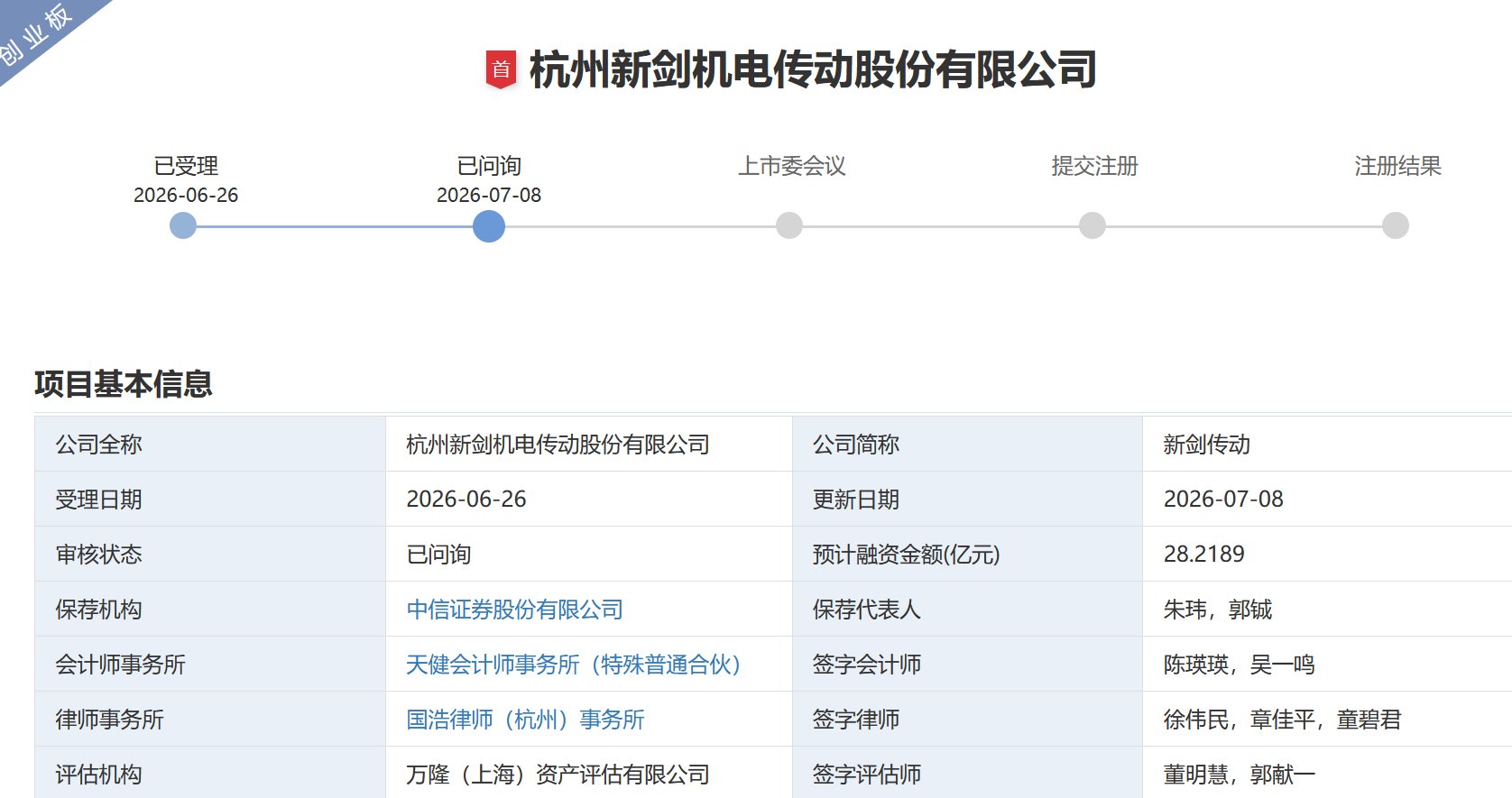
Task: Click the 保荐机构 row label
Action: click(99, 610)
